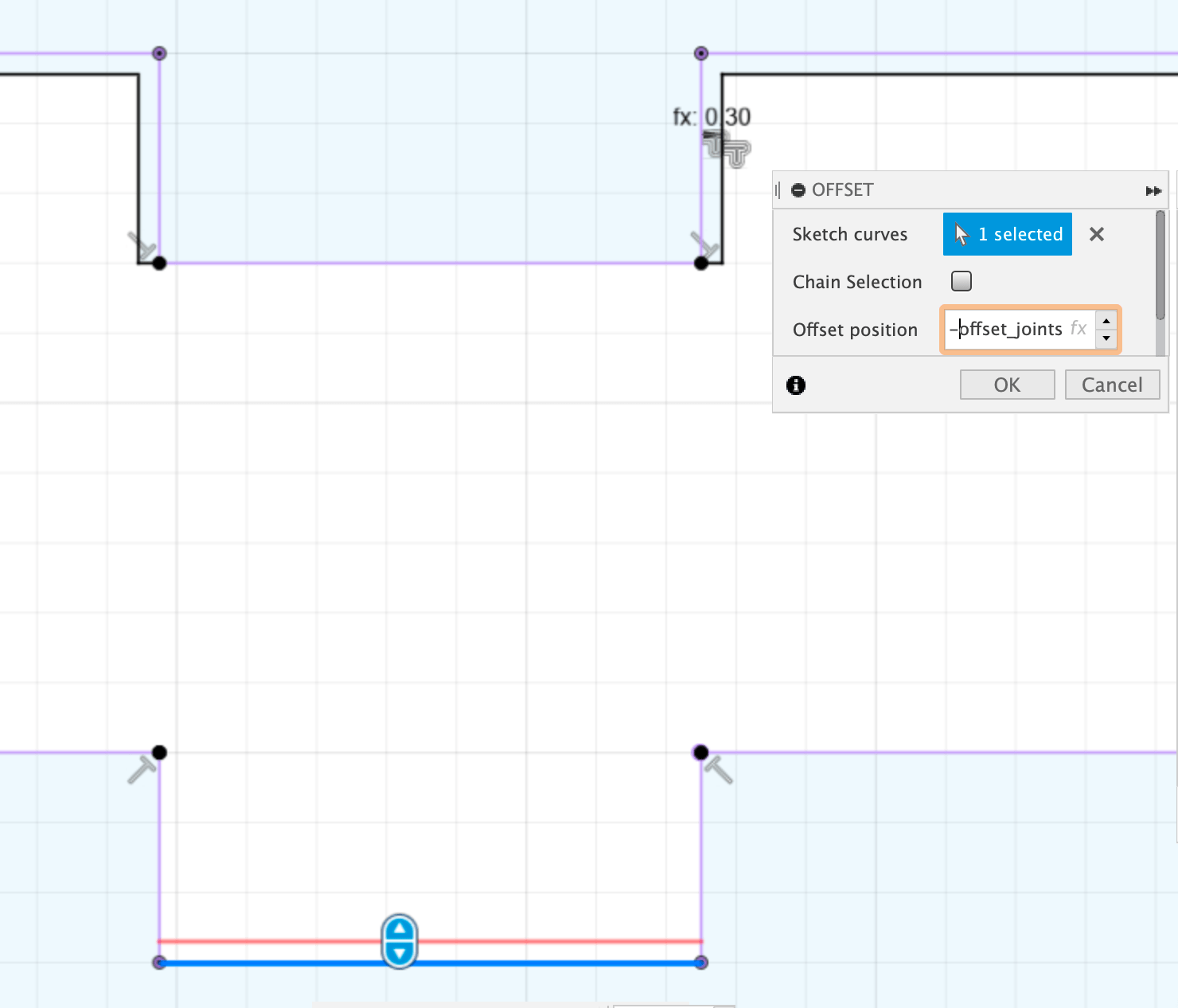Decrease the offset position with the down stepper
1178x1008 pixels.
1106,338
